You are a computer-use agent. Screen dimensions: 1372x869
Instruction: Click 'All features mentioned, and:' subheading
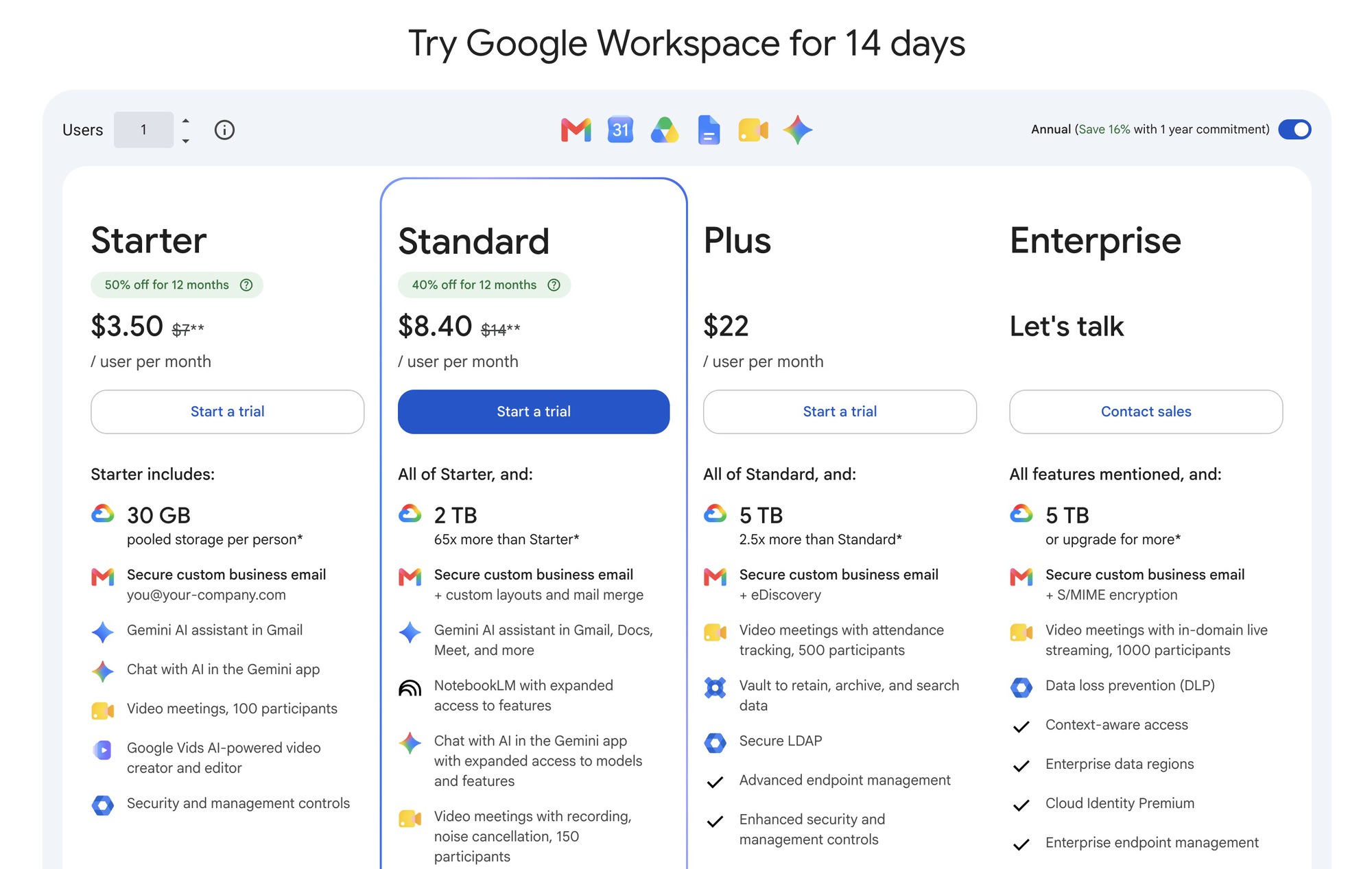point(1115,475)
